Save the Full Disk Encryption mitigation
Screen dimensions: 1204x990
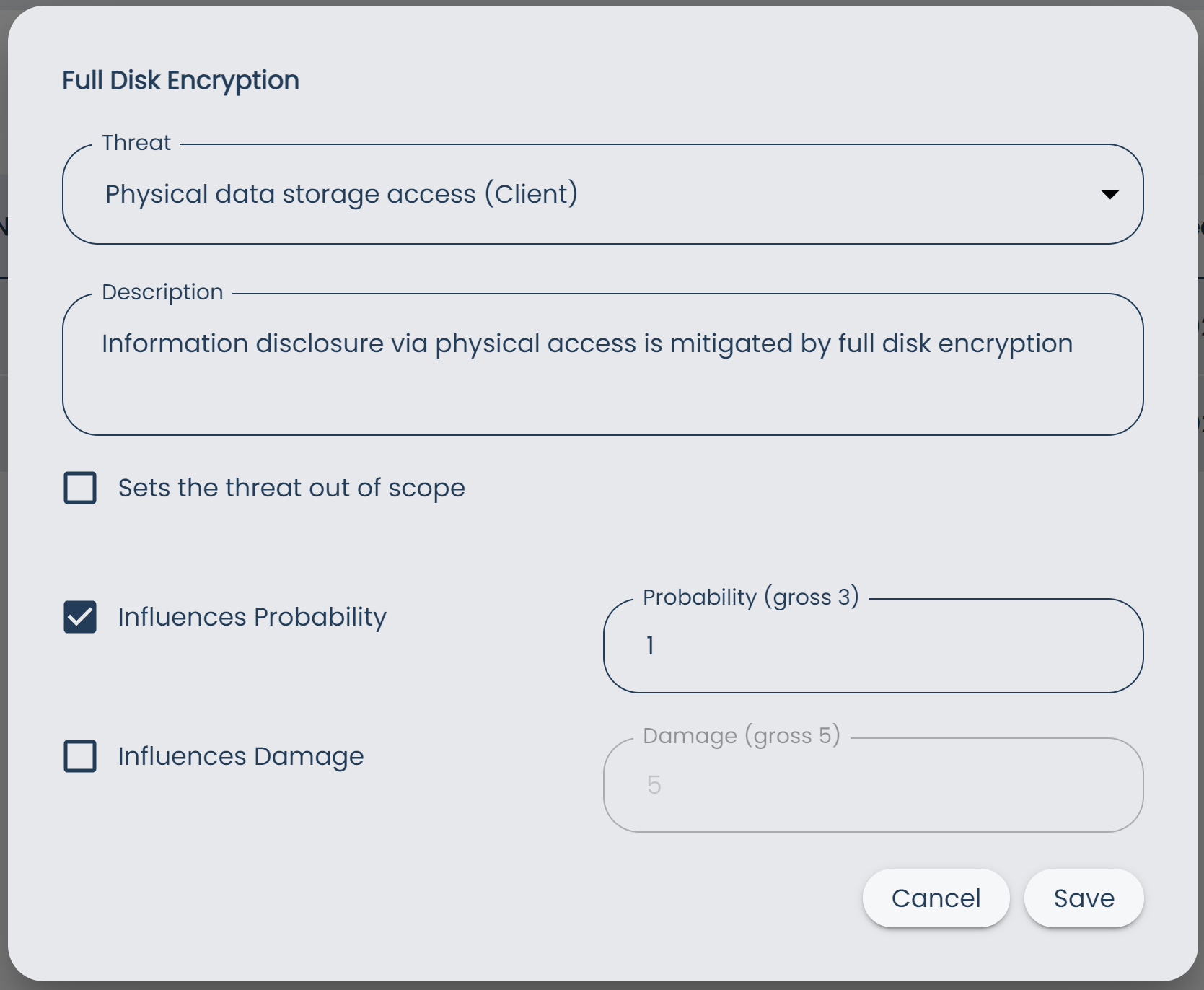pos(1083,898)
